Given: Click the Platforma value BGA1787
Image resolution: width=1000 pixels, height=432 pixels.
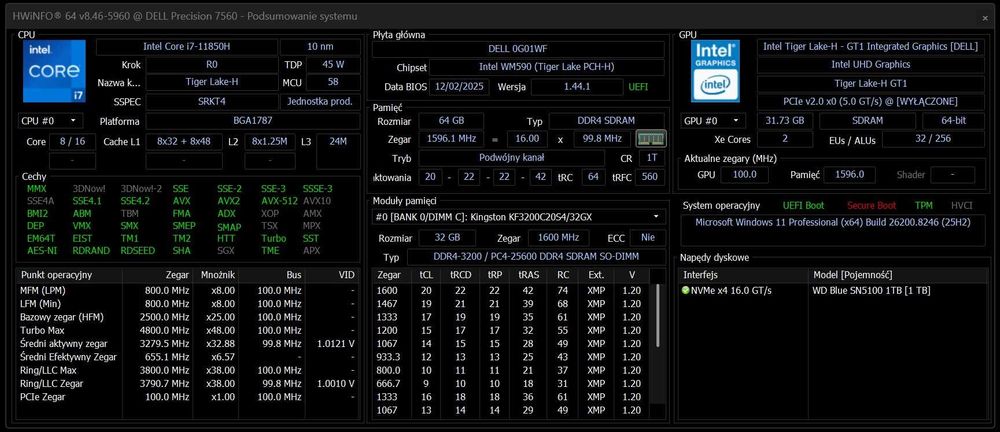Looking at the screenshot, I should pos(253,121).
